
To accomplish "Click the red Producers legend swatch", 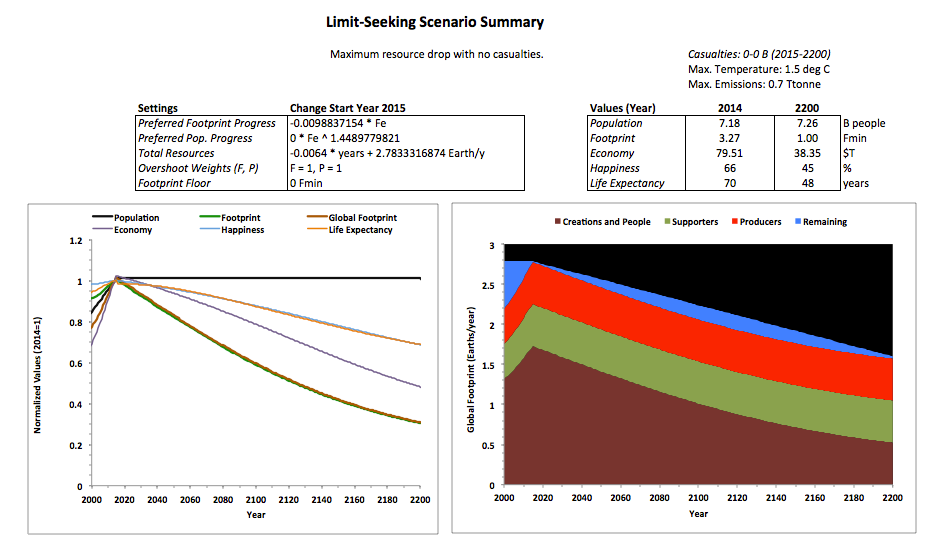I will point(738,222).
